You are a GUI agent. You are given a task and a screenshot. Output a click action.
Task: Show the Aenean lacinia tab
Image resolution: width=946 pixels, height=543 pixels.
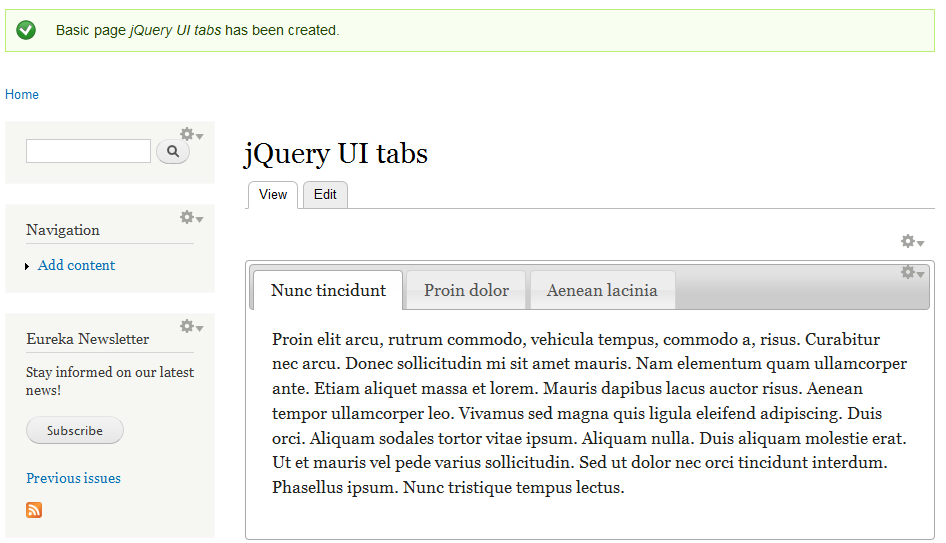602,291
